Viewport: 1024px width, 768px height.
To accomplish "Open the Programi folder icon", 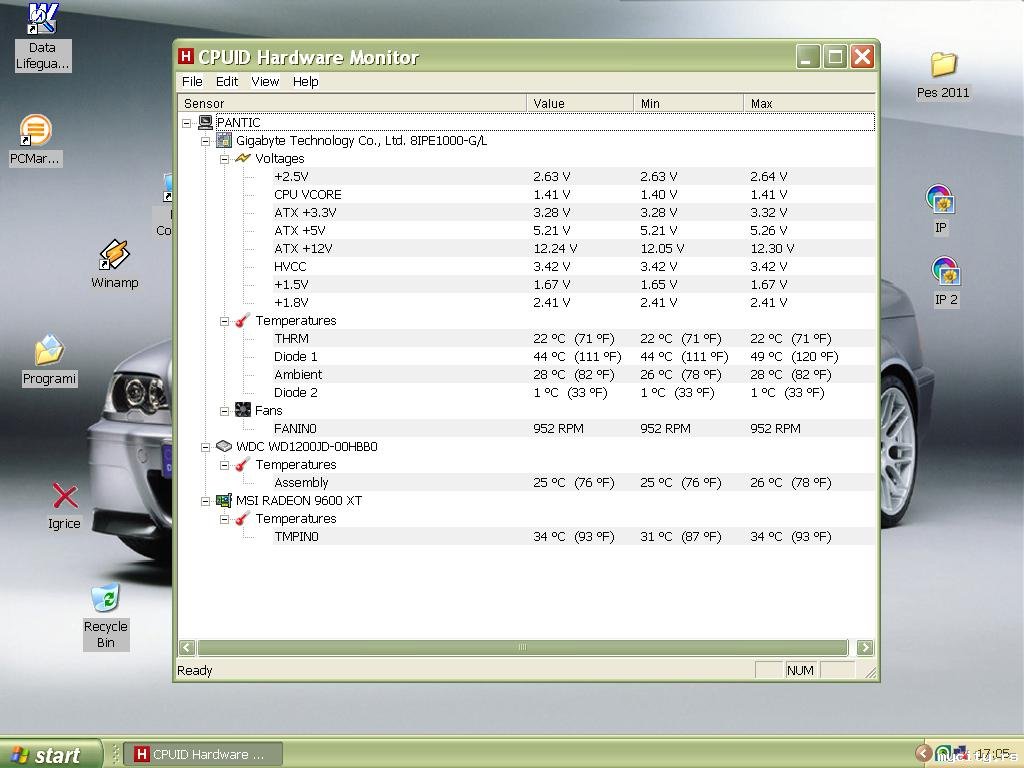I will [49, 352].
